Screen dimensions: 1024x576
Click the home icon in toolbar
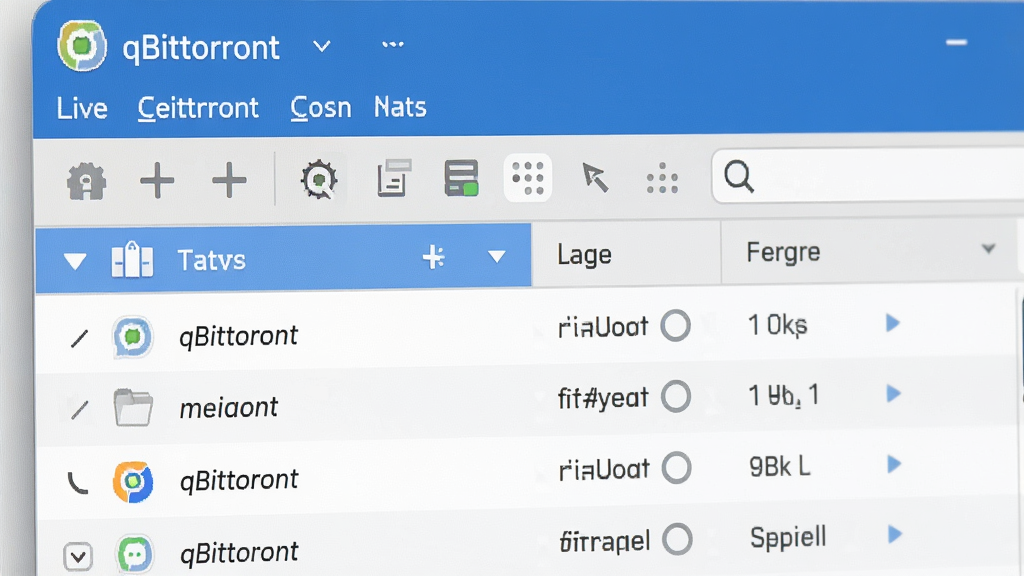[86, 181]
